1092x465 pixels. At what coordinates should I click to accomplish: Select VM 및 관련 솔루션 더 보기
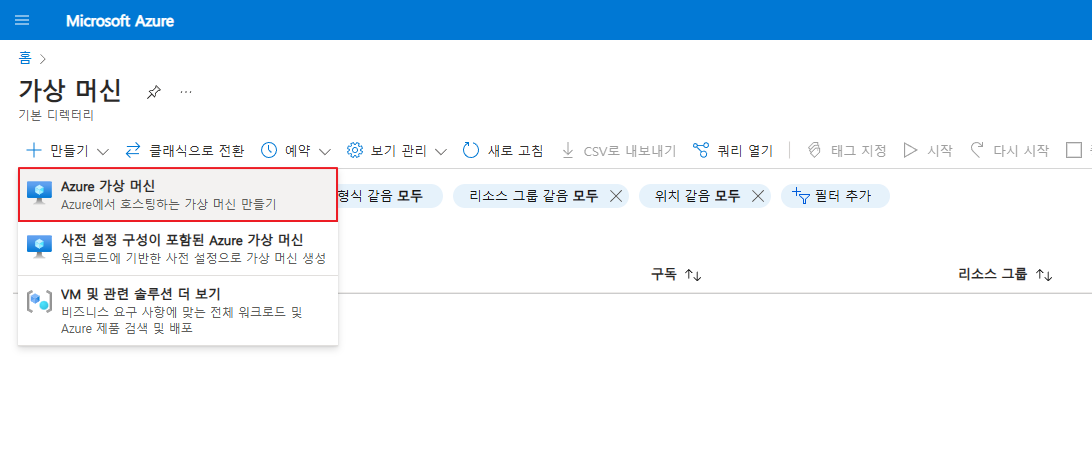point(178,310)
